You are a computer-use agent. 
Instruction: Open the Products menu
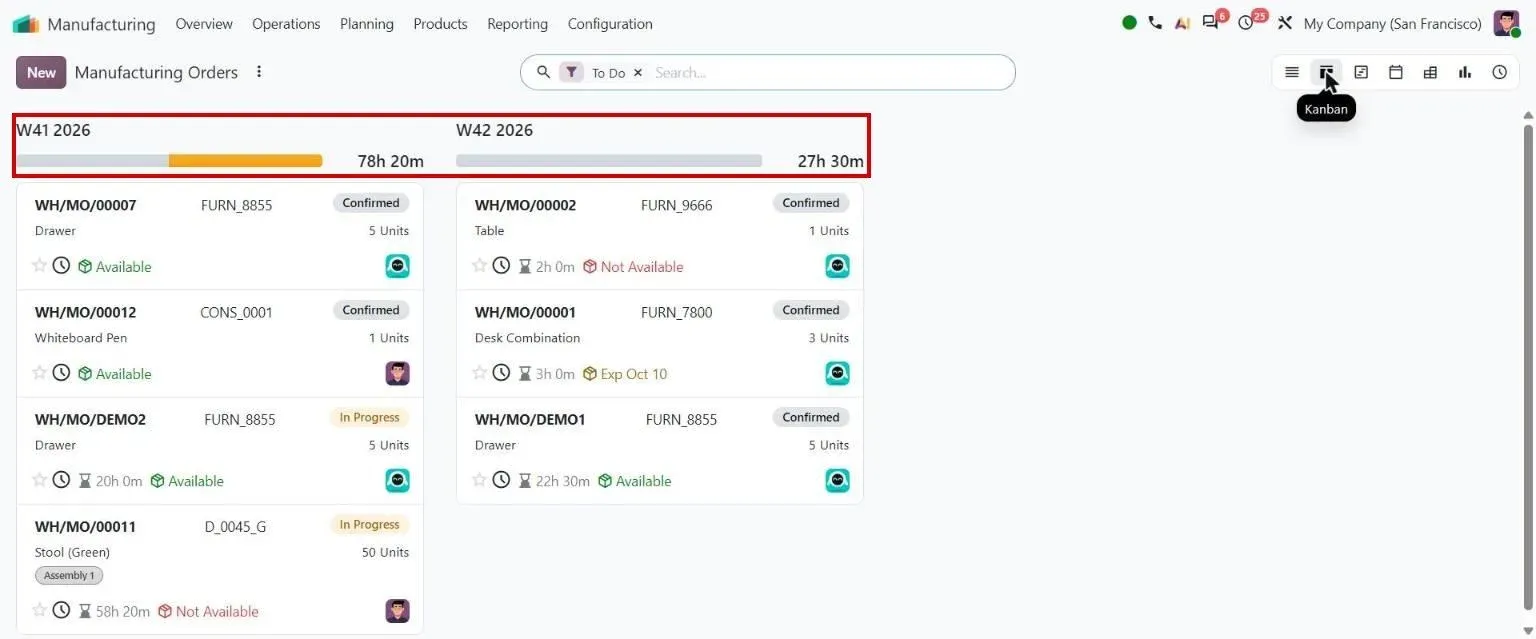[x=440, y=23]
